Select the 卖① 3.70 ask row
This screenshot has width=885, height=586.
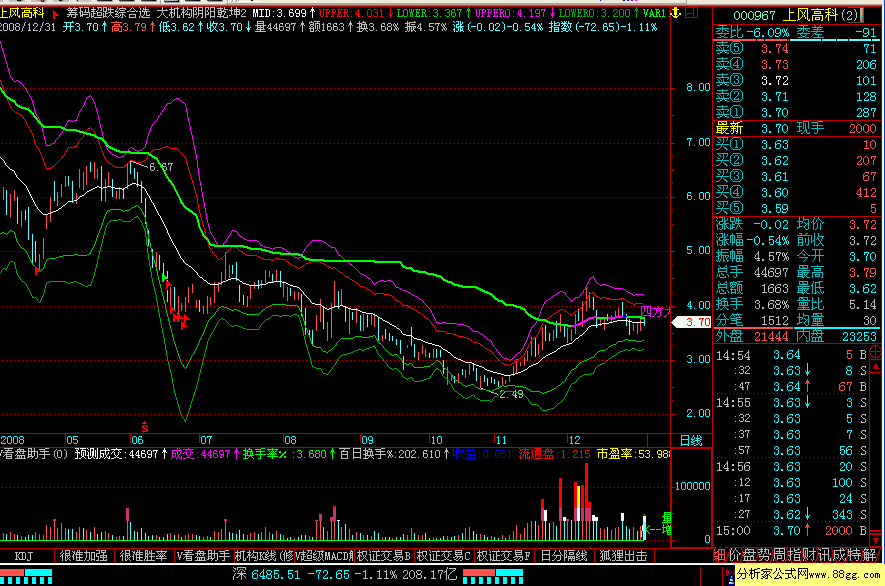point(796,112)
